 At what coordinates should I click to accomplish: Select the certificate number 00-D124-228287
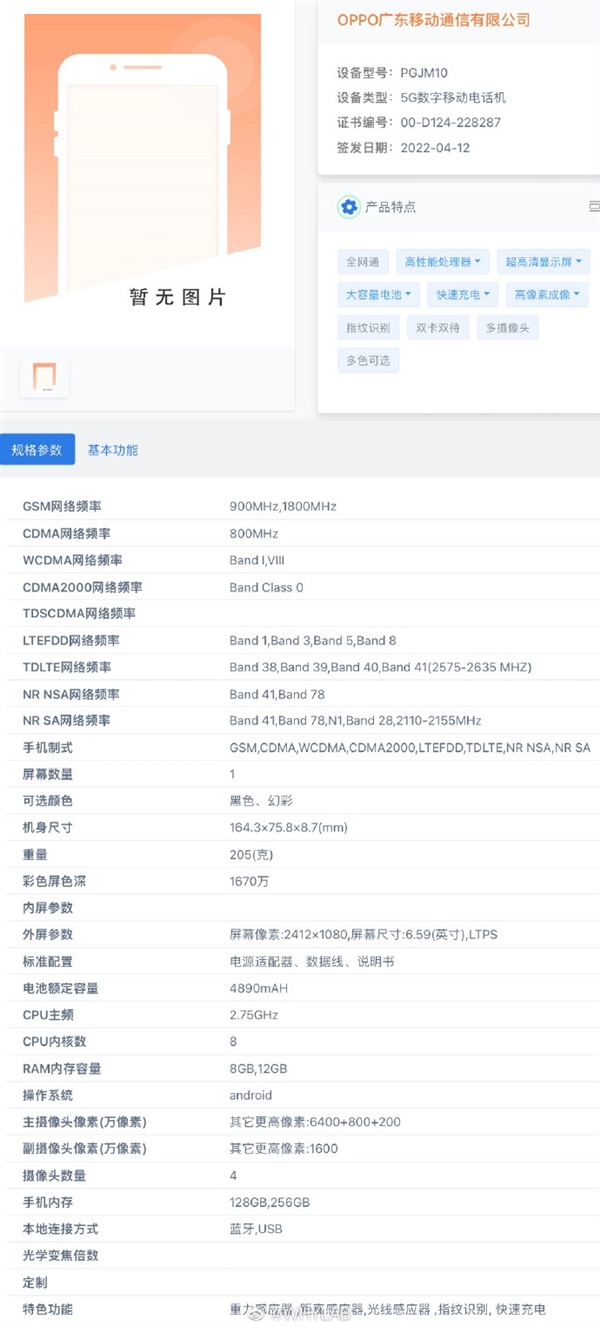pyautogui.click(x=450, y=122)
